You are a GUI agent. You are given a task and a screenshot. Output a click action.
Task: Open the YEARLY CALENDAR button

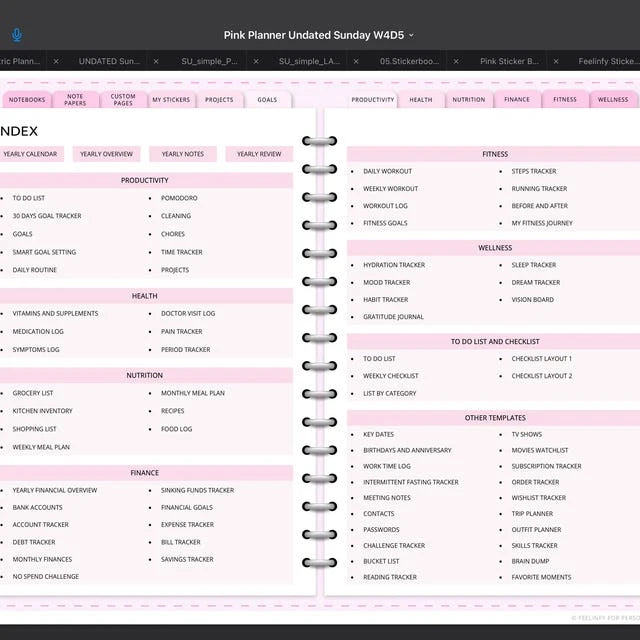pos(31,154)
